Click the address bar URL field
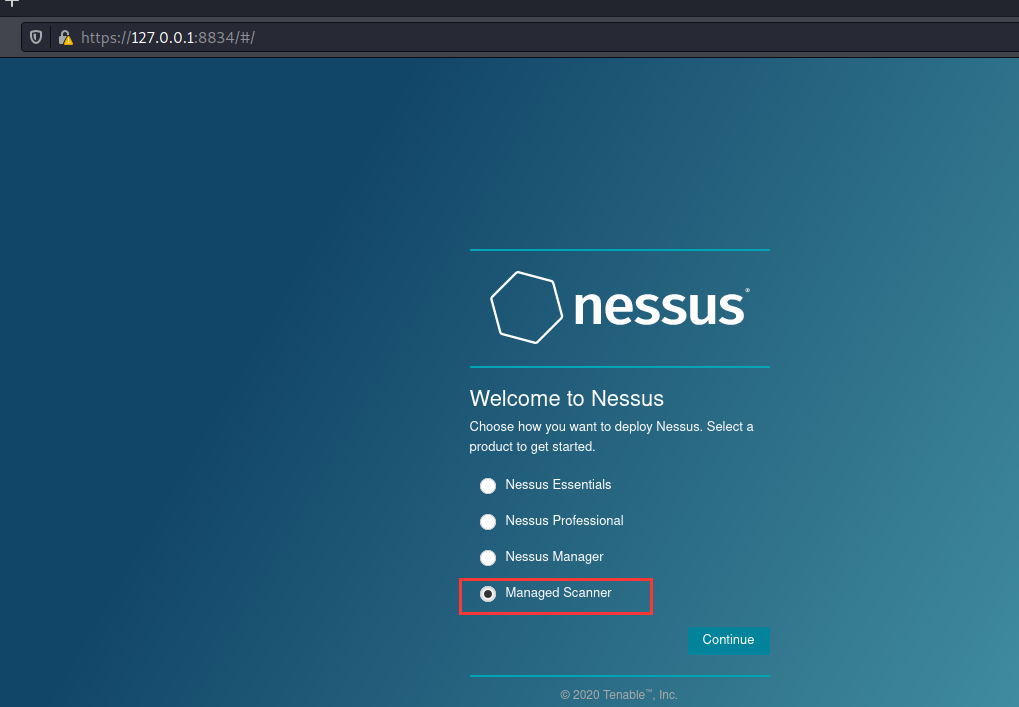This screenshot has height=707, width=1019. click(520, 38)
